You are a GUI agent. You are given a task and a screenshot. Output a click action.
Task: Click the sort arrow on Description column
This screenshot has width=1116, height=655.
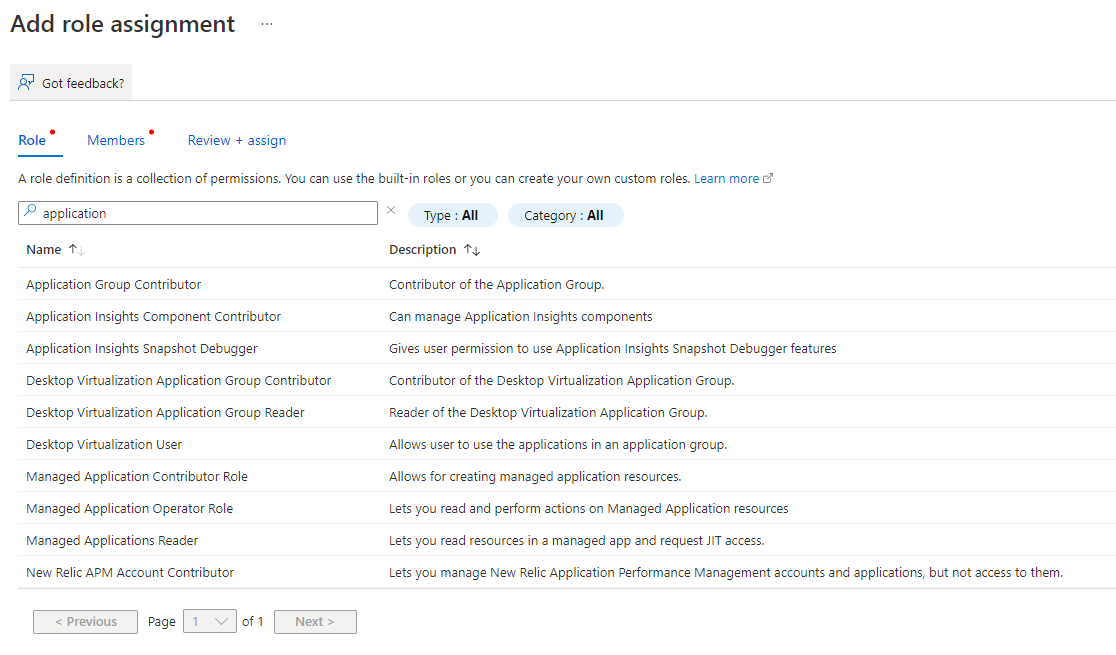(x=470, y=249)
